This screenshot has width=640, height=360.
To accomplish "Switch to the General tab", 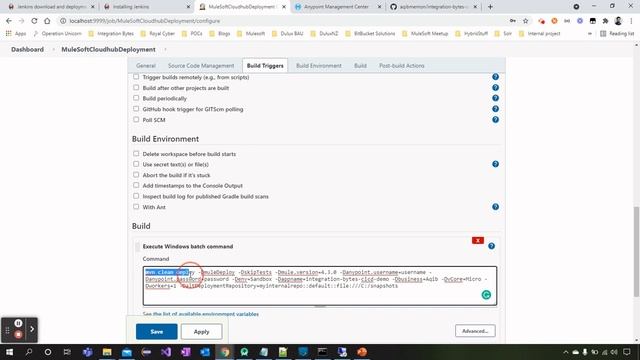I will [146, 66].
